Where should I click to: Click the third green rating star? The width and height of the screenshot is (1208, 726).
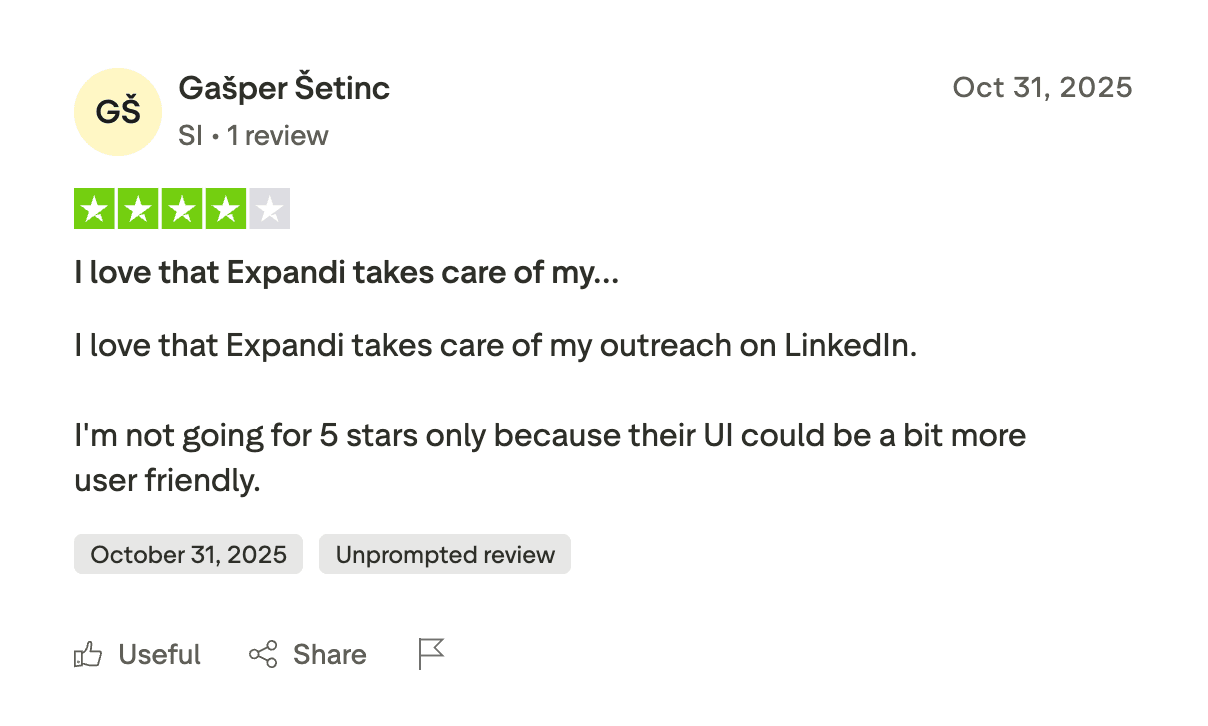(182, 209)
